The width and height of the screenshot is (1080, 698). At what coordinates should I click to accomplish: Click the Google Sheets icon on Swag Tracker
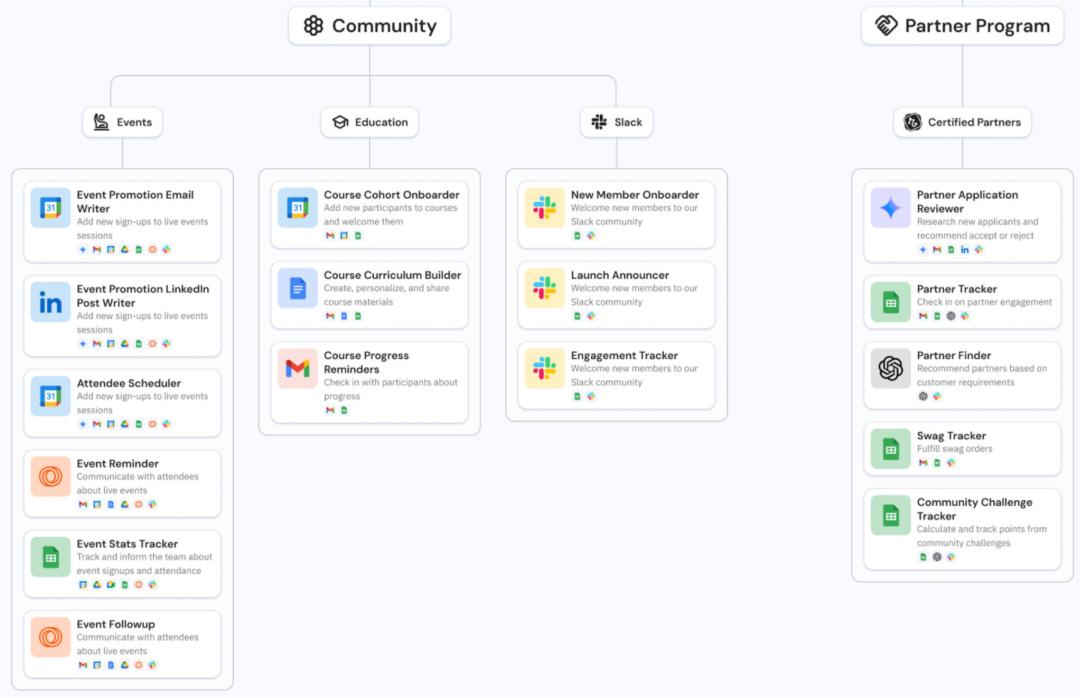(x=890, y=449)
